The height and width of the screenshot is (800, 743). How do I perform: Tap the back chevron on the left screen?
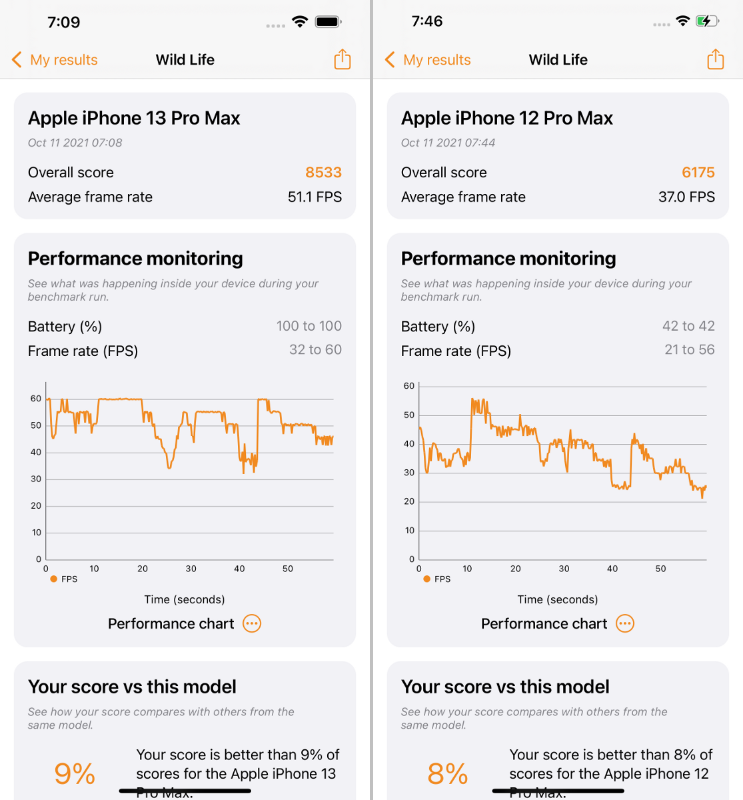pos(17,60)
